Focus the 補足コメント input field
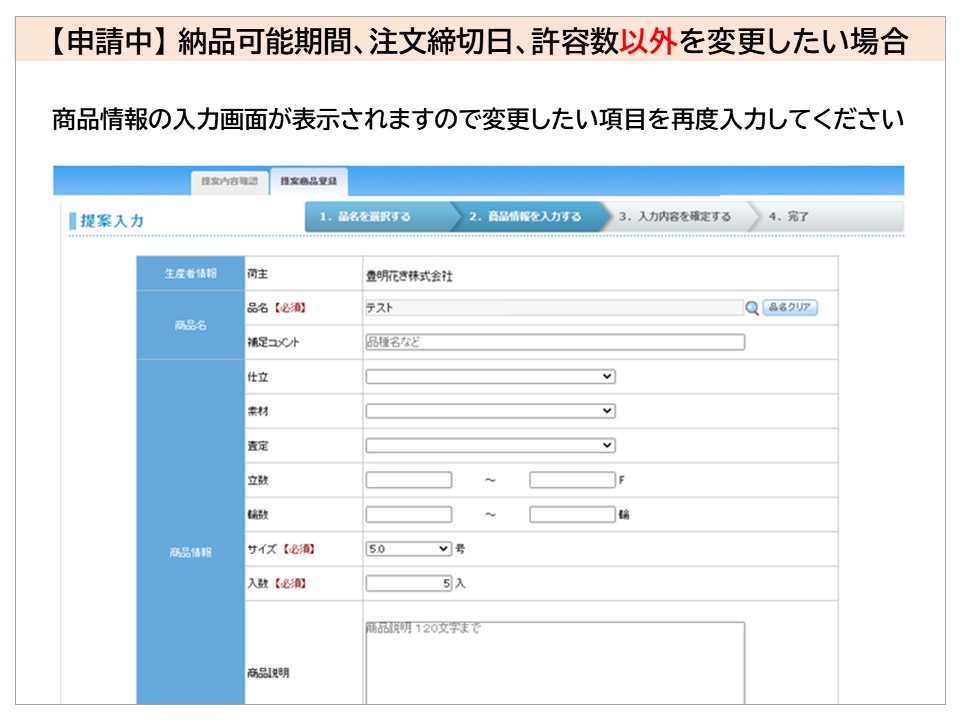Viewport: 960px width, 720px height. click(x=555, y=342)
